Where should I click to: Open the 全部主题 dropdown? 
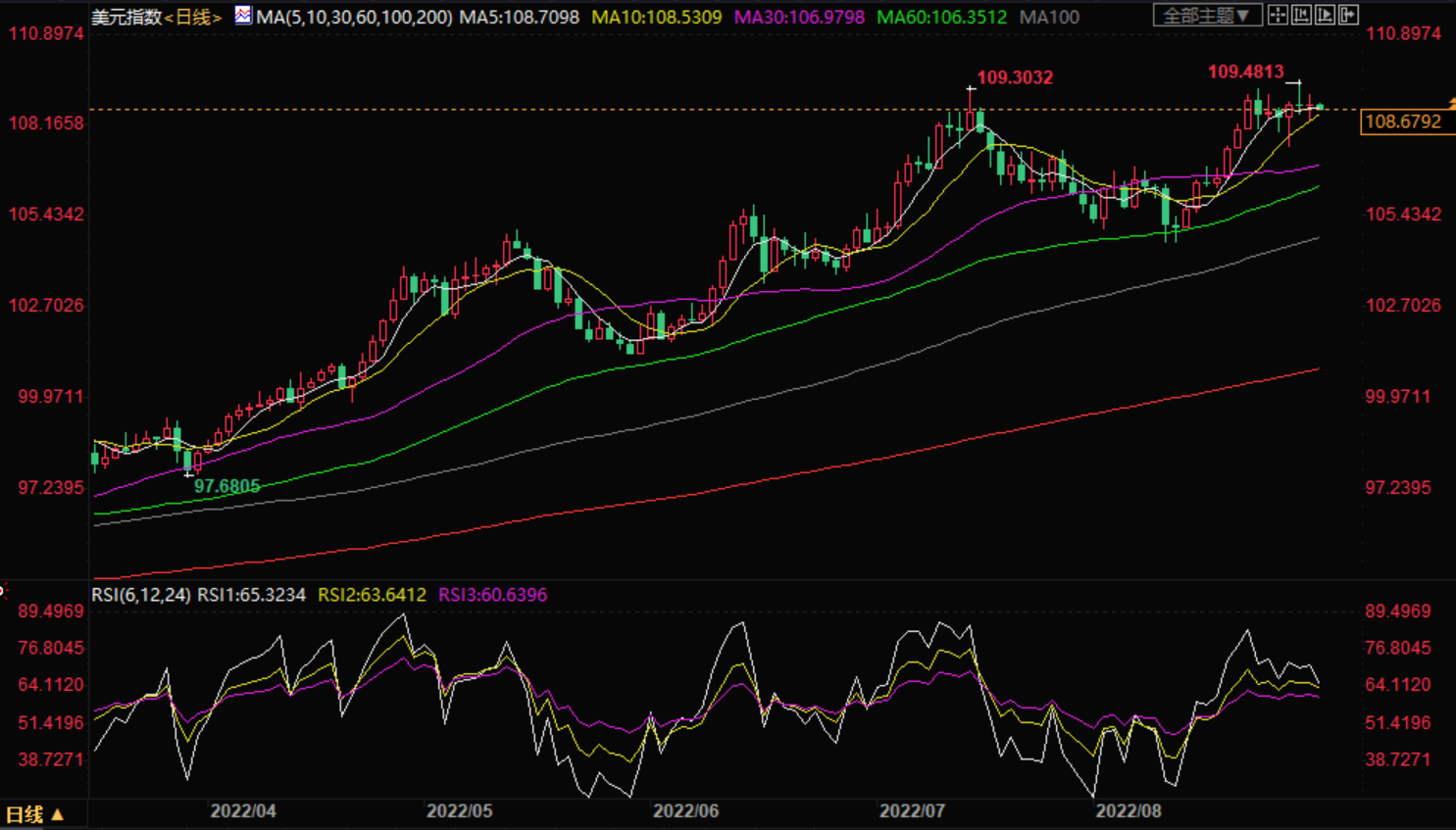pyautogui.click(x=1206, y=16)
